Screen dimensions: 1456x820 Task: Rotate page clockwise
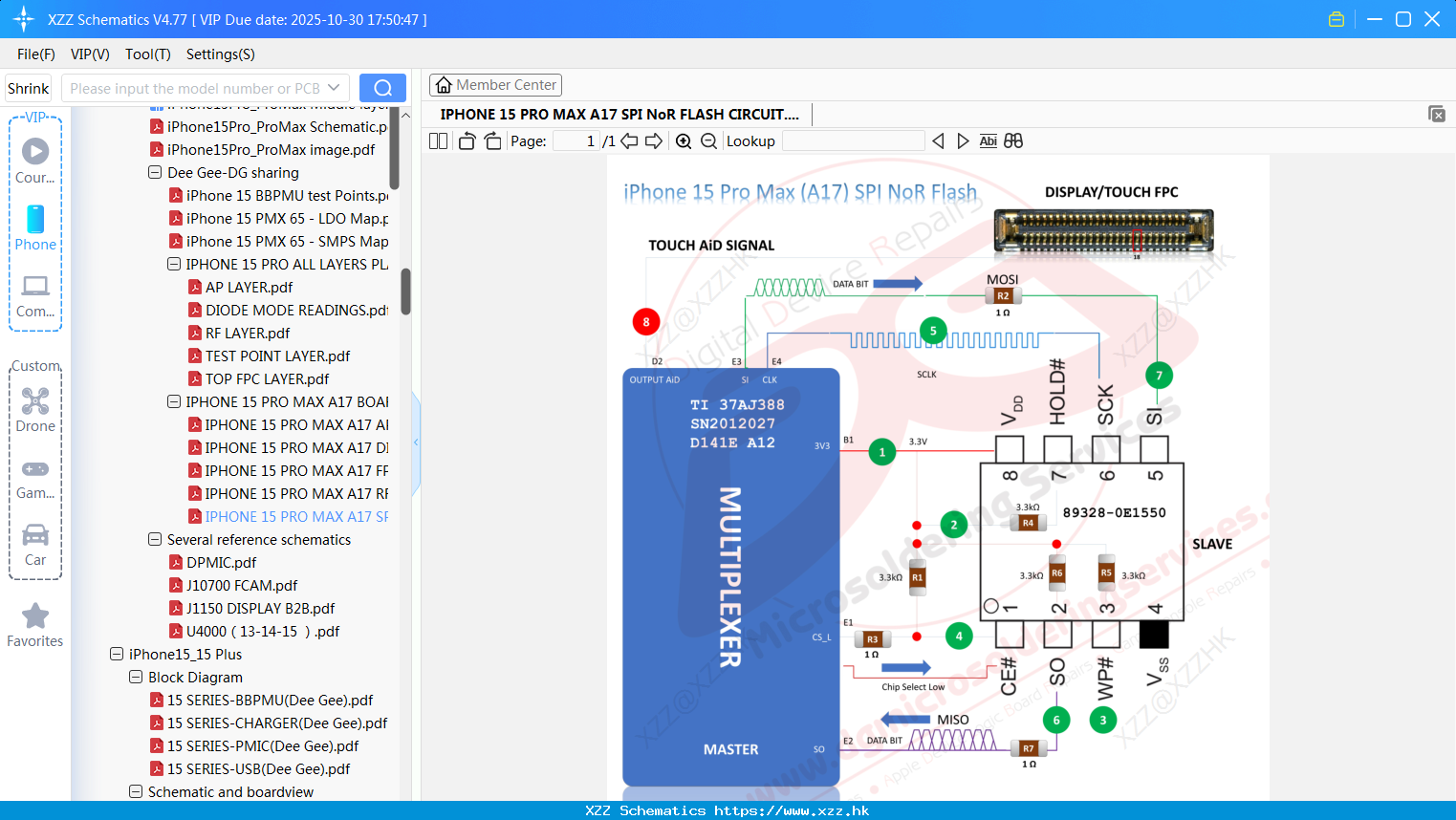click(492, 141)
